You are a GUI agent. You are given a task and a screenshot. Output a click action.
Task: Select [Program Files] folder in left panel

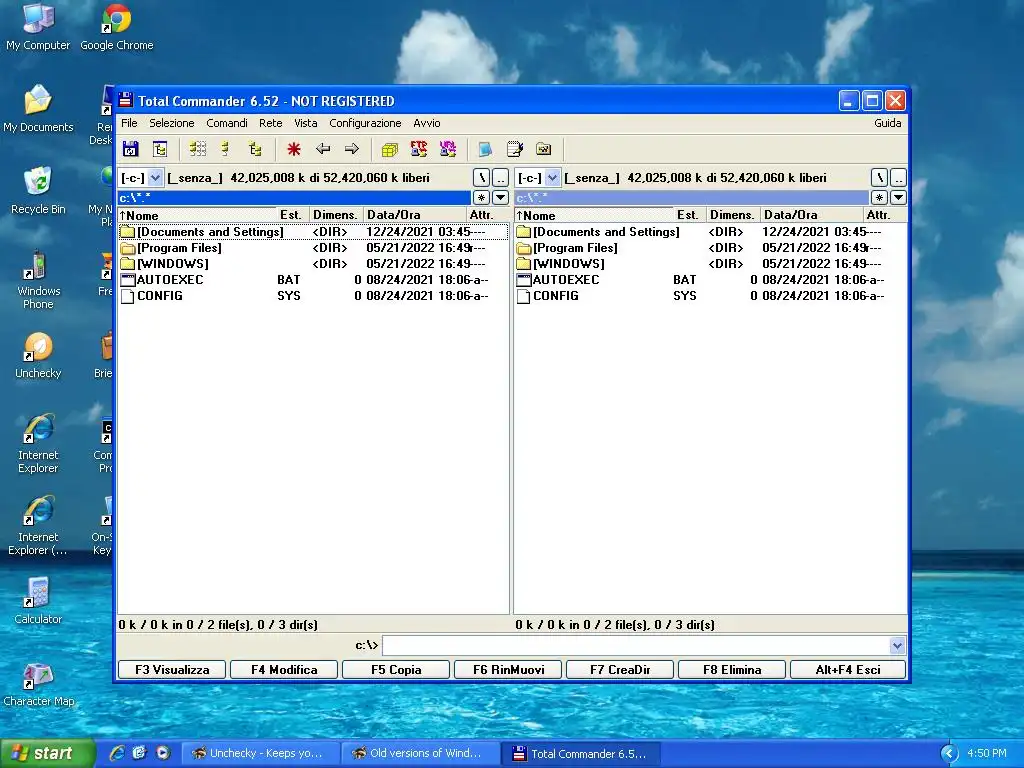click(x=313, y=248)
